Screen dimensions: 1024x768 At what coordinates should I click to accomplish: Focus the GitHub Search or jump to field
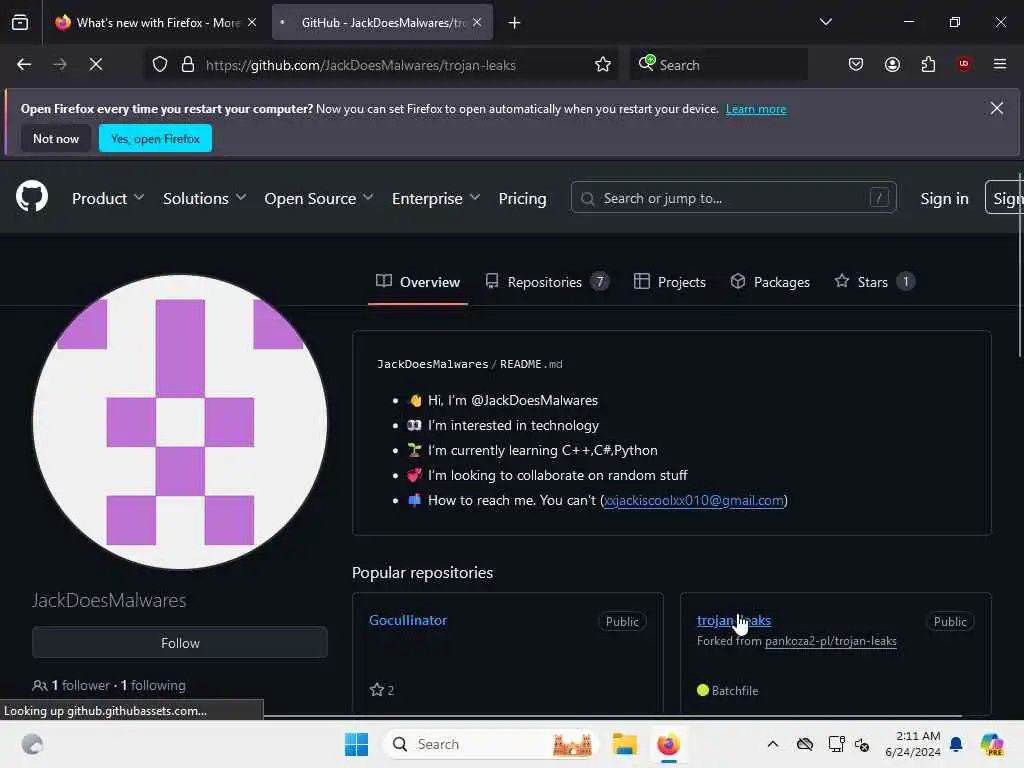click(733, 198)
